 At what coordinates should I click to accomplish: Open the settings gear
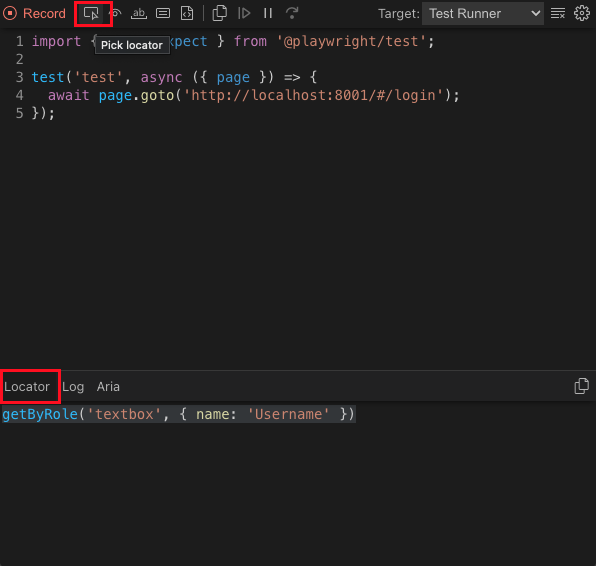582,14
